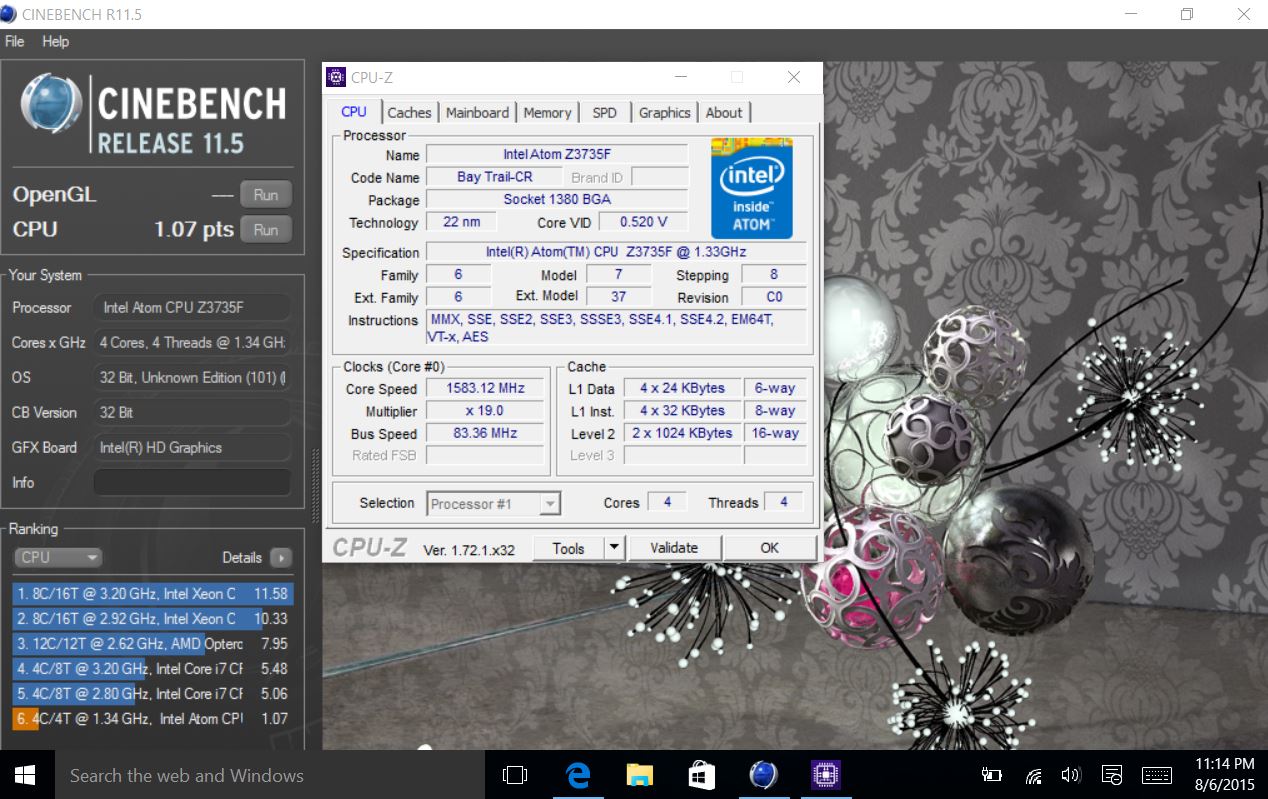Switch to CPU-Z taskbar icon
1268x799 pixels.
coord(826,775)
